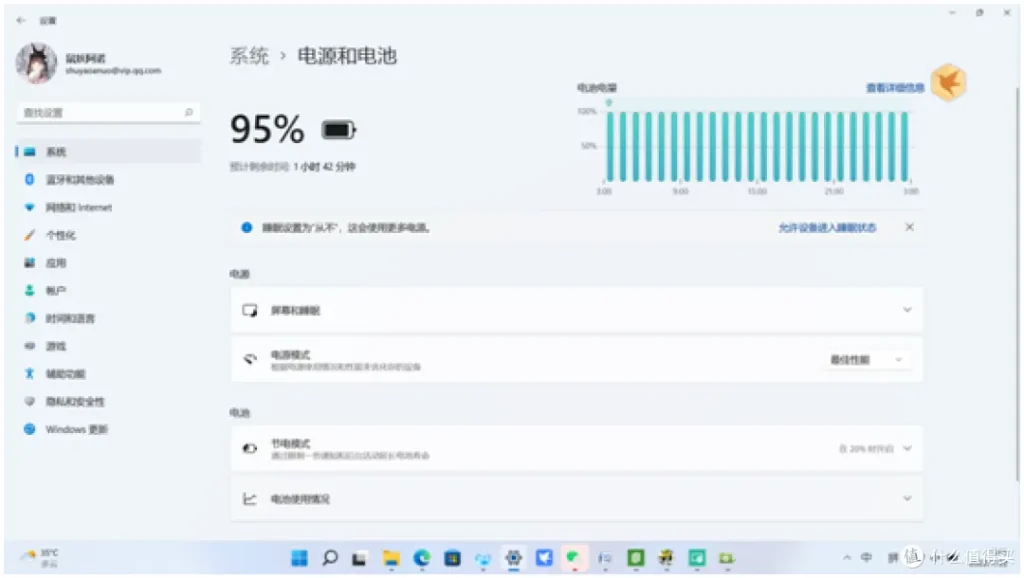This screenshot has width=1024, height=578.
Task: Click the Windows Start button on taskbar
Action: point(299,557)
